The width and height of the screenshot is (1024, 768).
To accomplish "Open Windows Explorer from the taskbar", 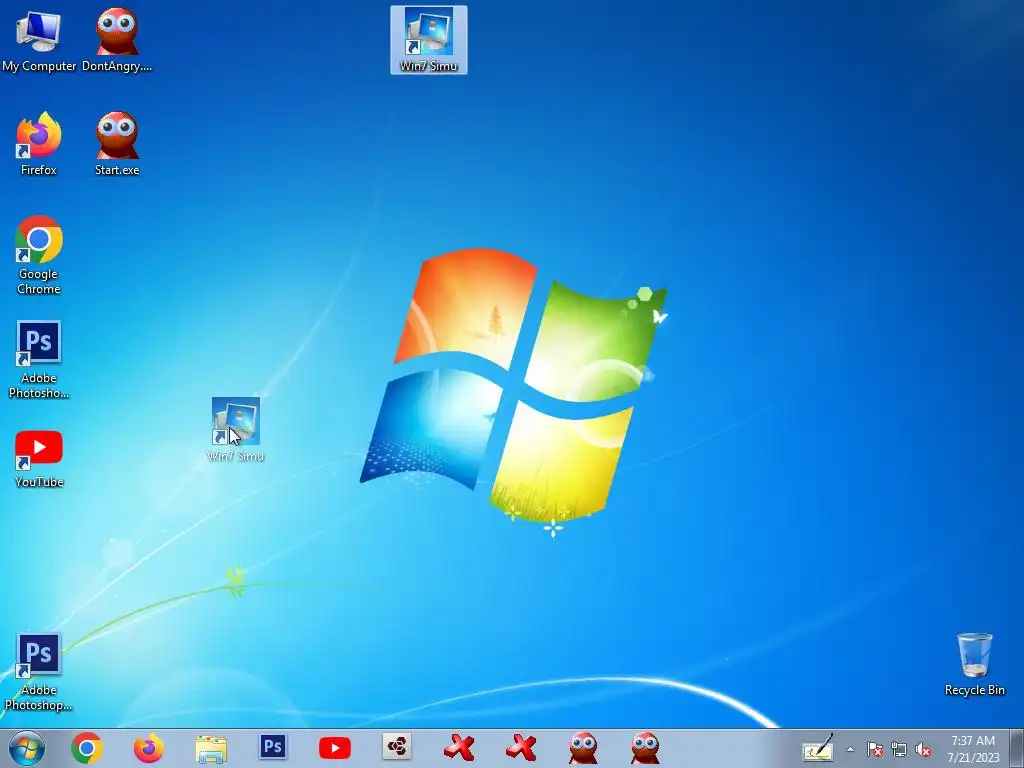I will (211, 748).
